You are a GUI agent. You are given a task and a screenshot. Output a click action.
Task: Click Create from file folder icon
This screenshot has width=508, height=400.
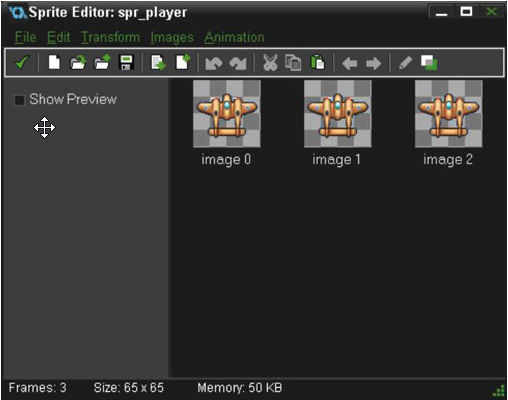78,63
